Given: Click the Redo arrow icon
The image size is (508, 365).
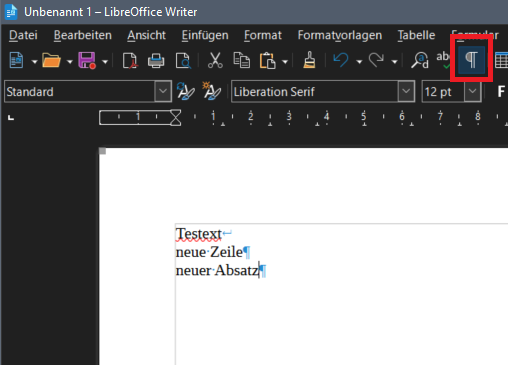Looking at the screenshot, I should (x=376, y=60).
